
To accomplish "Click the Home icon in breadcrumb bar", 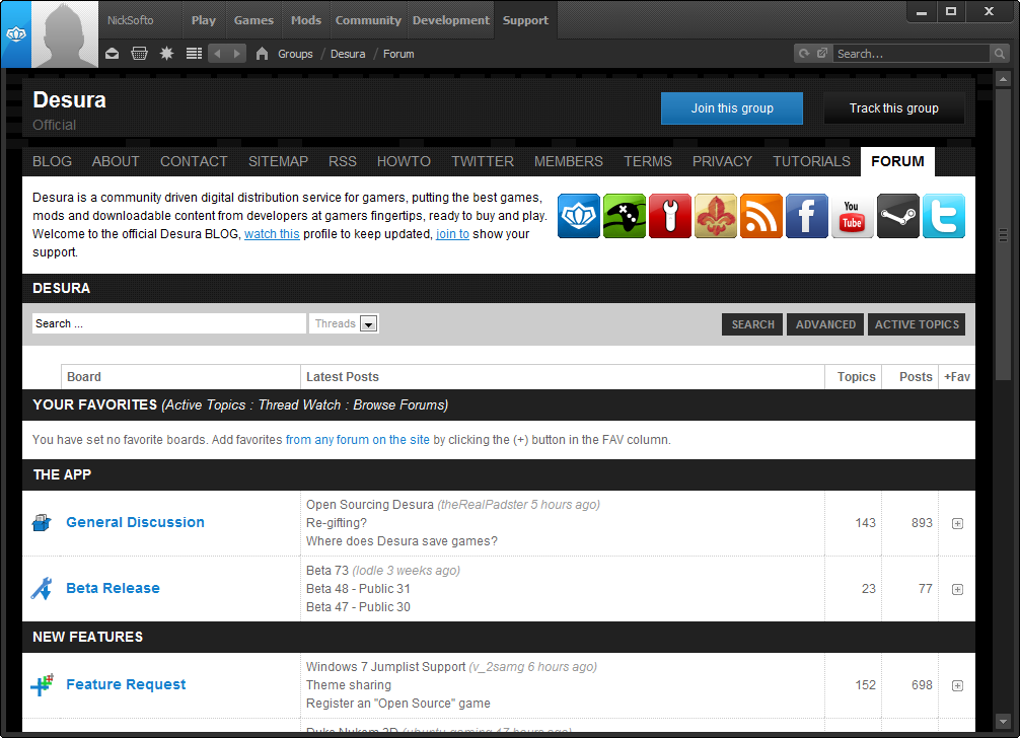I will point(262,53).
